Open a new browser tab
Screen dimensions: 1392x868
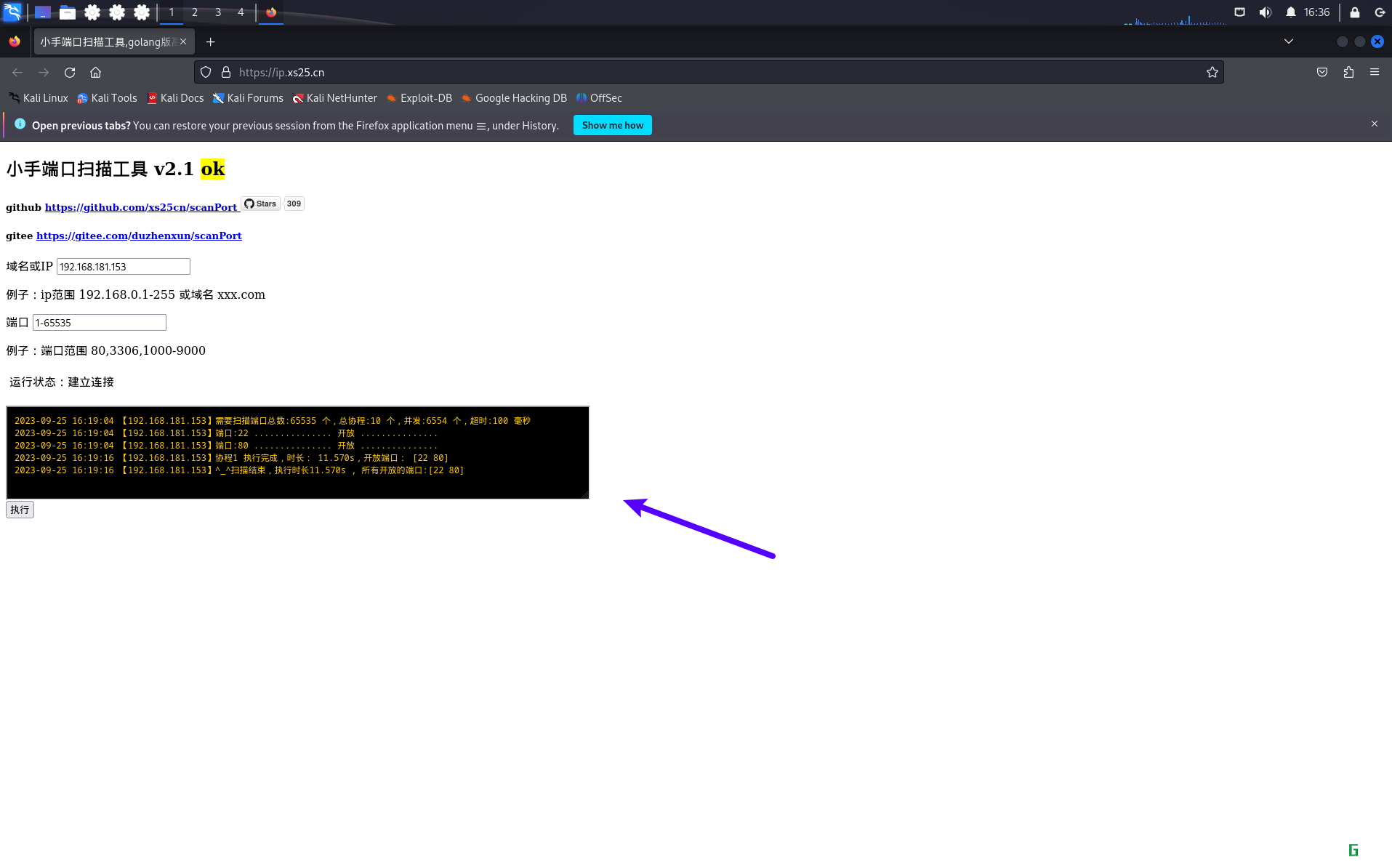[211, 42]
